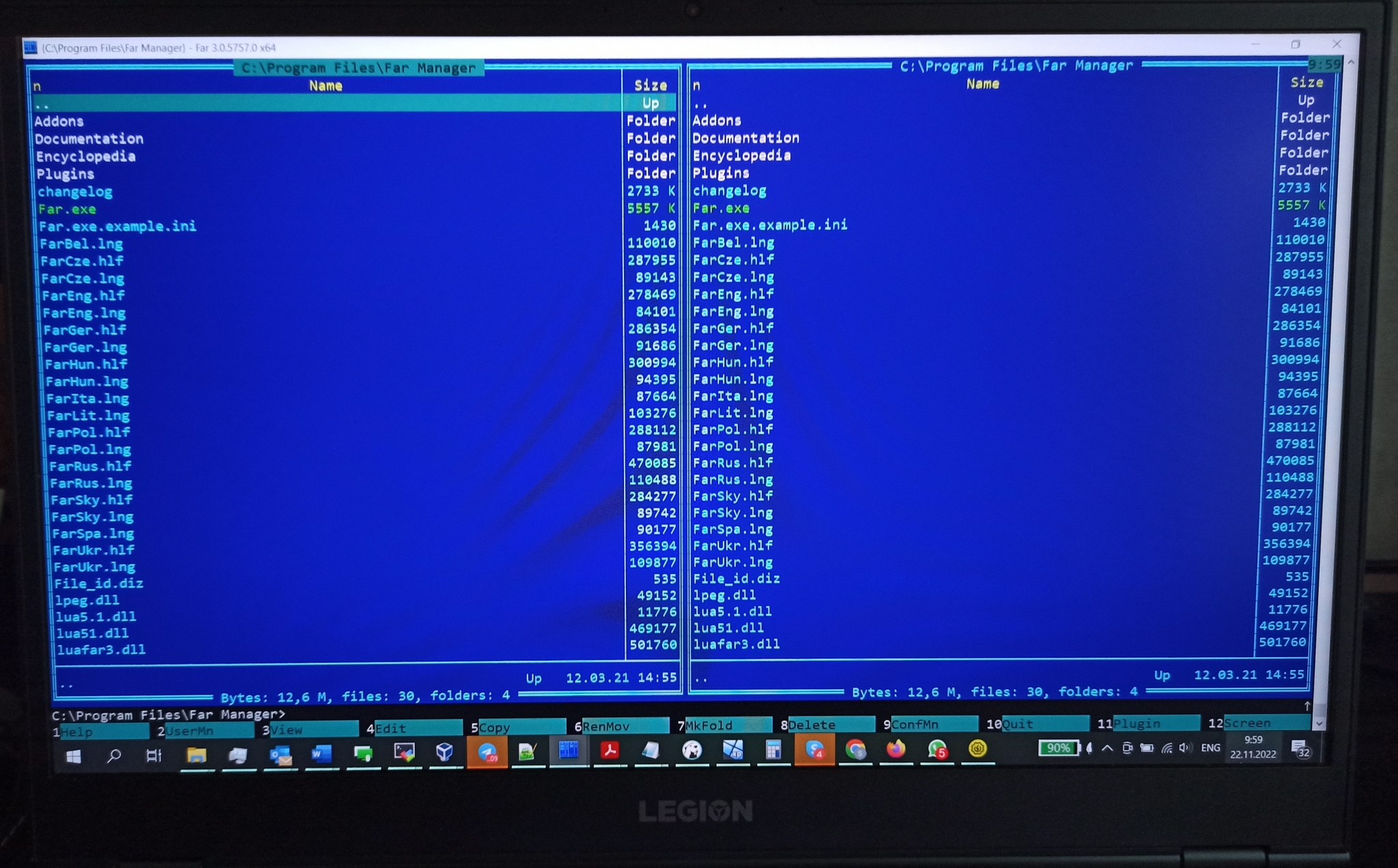This screenshot has width=1398, height=868.
Task: Open Notepad++ taskbar icon
Action: coord(527,752)
